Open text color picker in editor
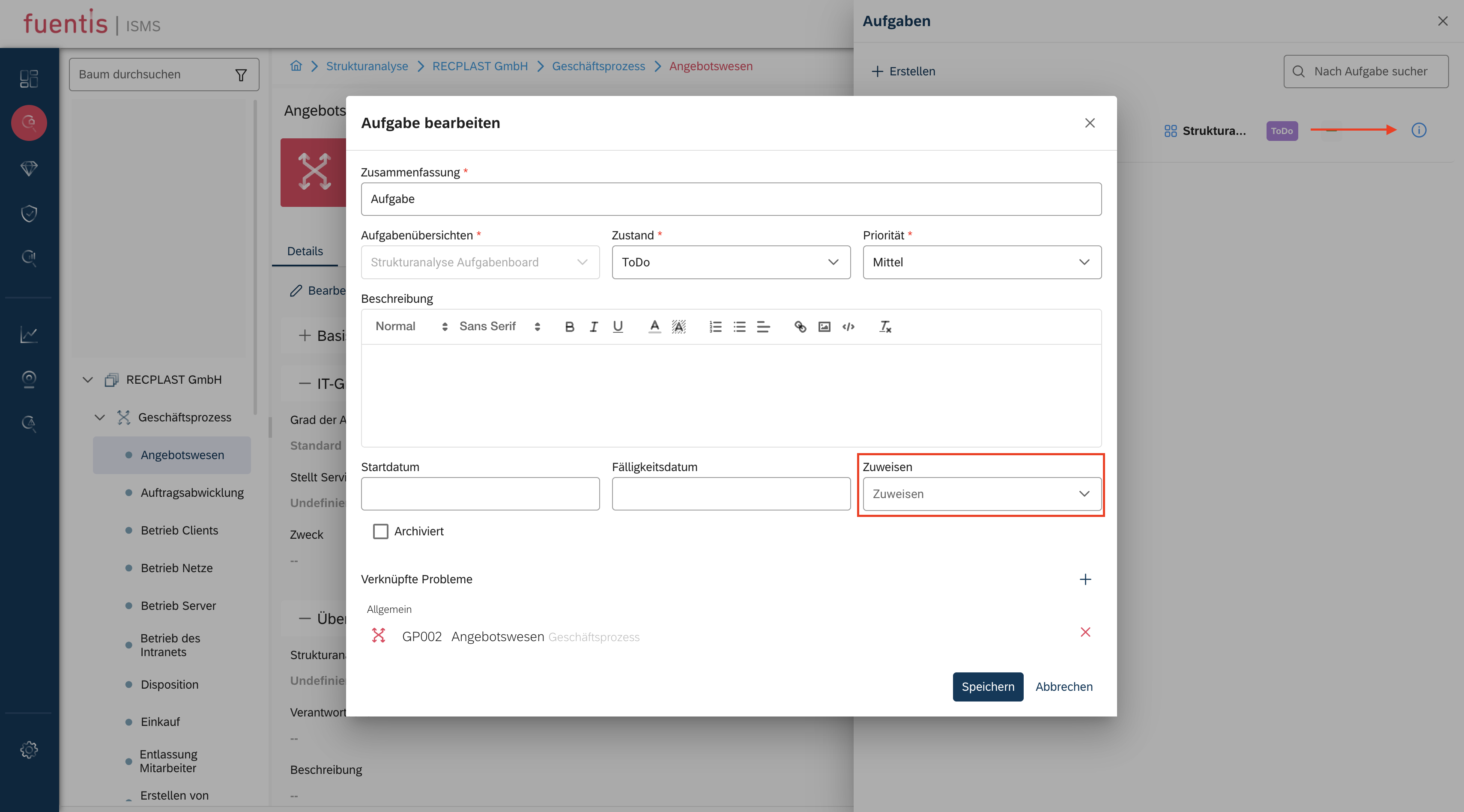 654,327
